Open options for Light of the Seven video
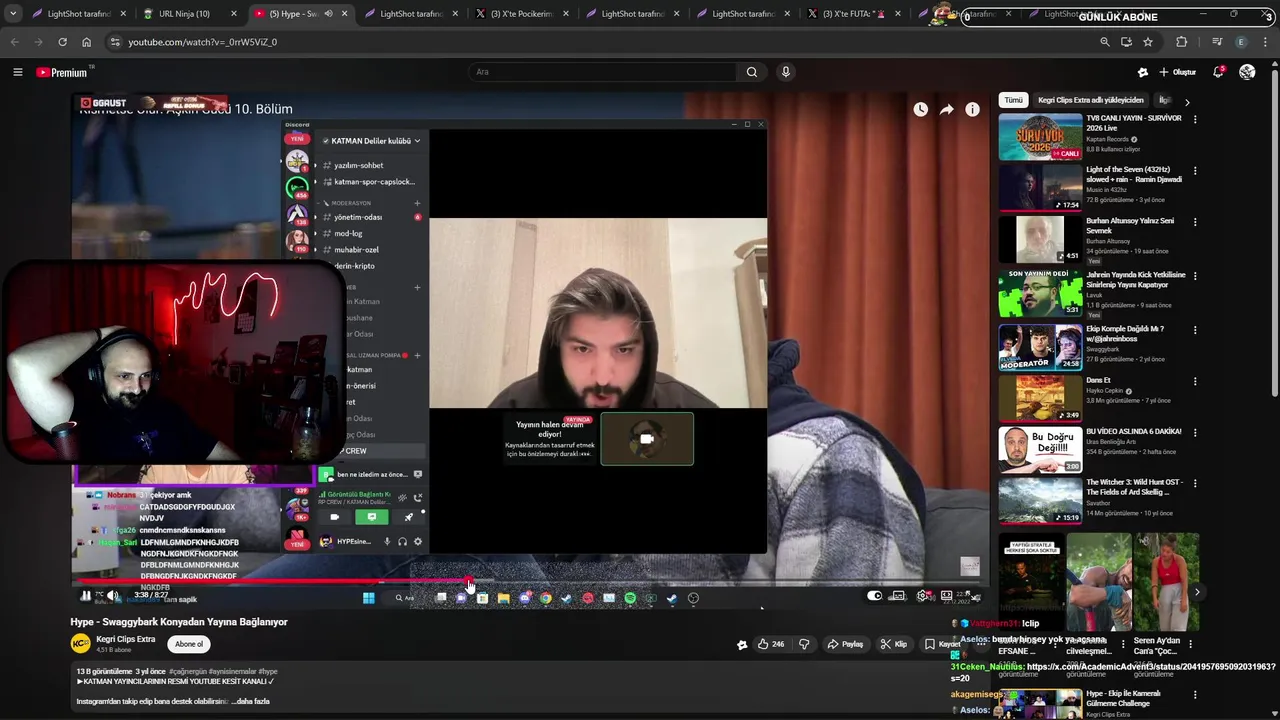The width and height of the screenshot is (1280, 720). [1194, 171]
